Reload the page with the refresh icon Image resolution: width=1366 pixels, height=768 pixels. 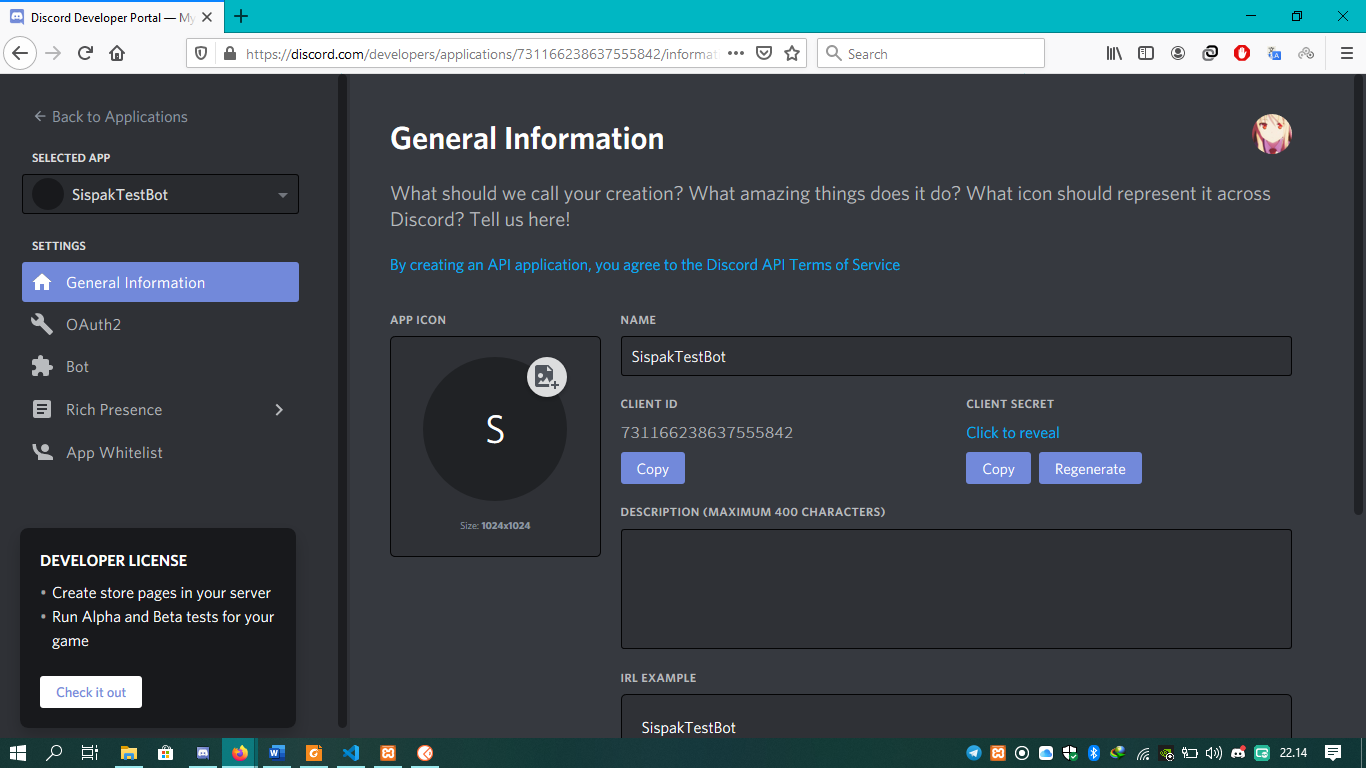click(x=85, y=54)
